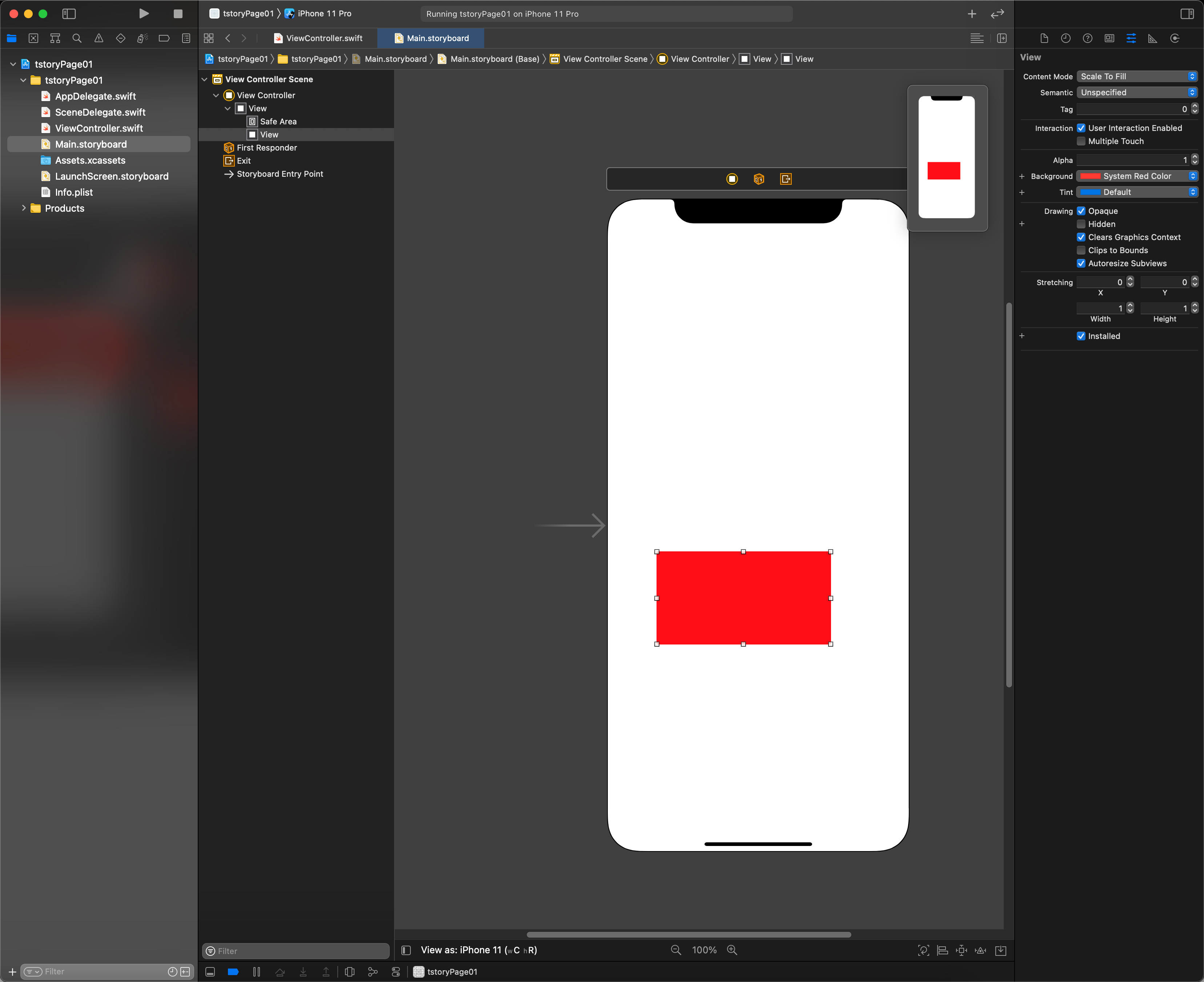Click the Run (play) button
Screen dimensions: 1204x982
click(x=144, y=13)
